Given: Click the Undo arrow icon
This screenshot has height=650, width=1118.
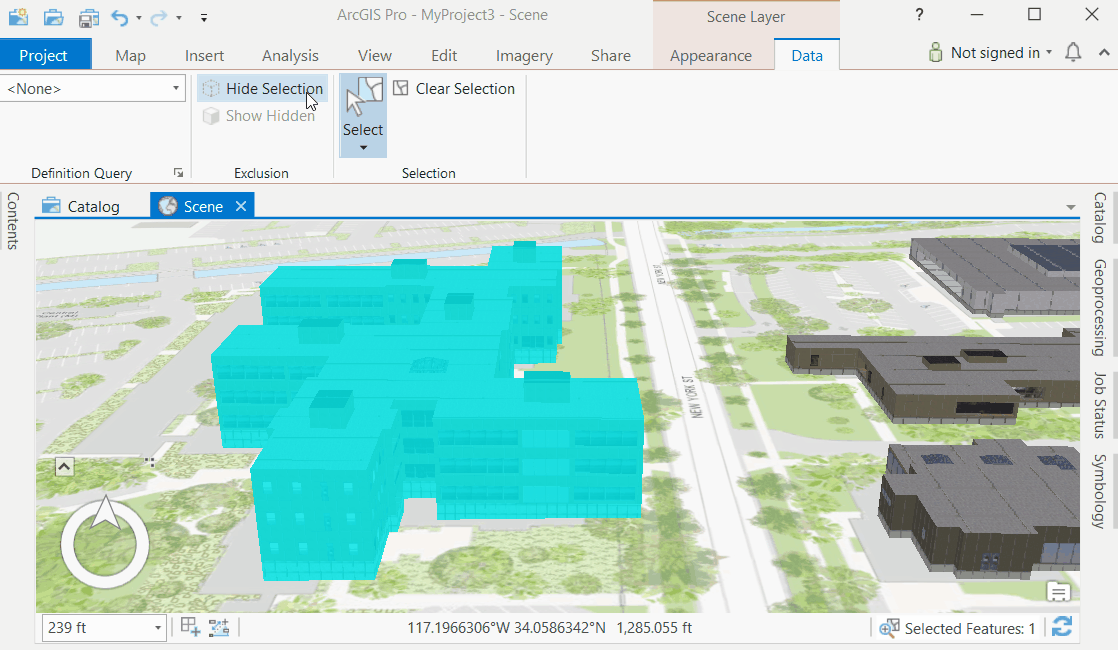Looking at the screenshot, I should pos(120,17).
